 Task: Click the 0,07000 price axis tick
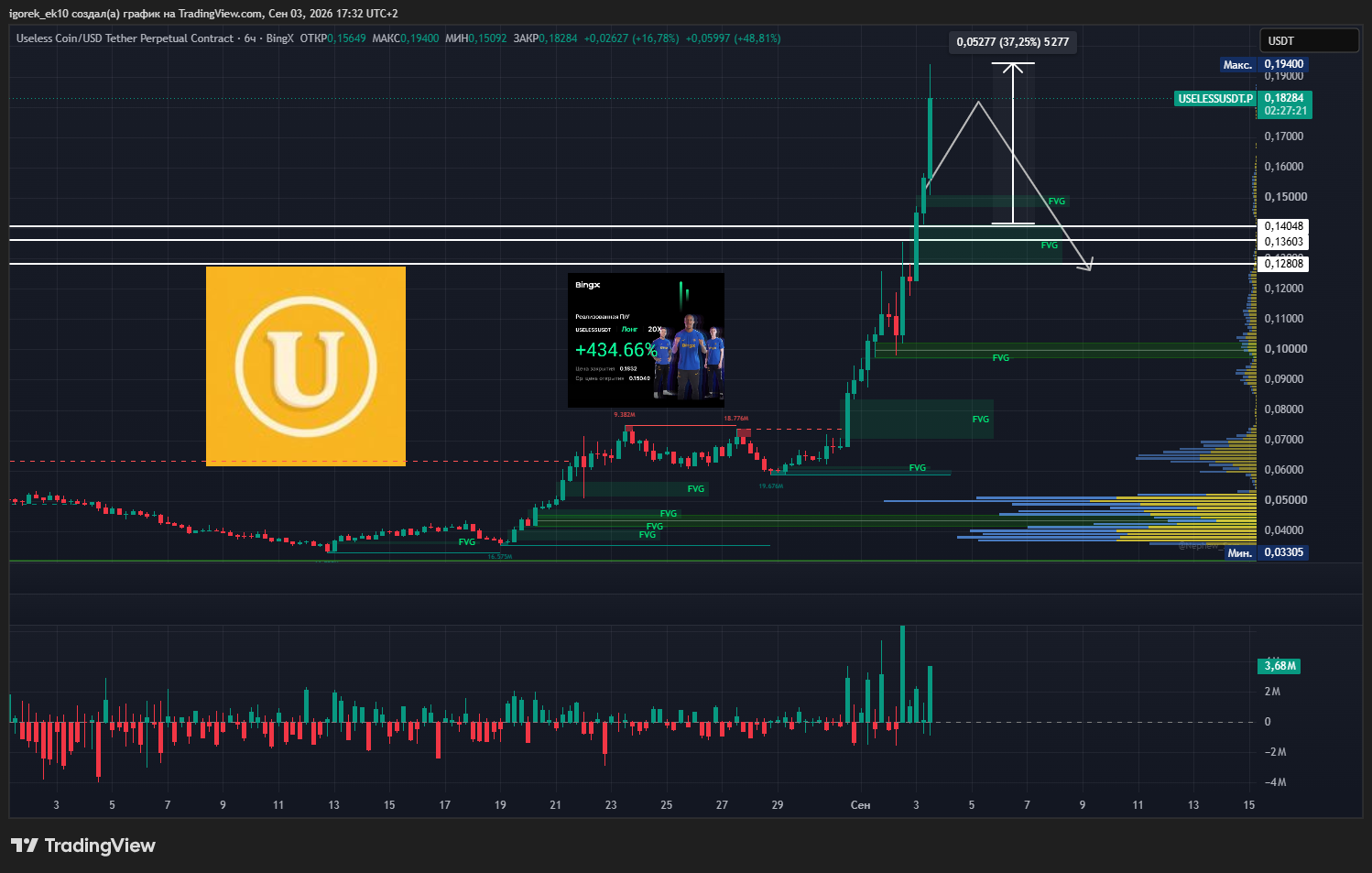[x=1284, y=440]
